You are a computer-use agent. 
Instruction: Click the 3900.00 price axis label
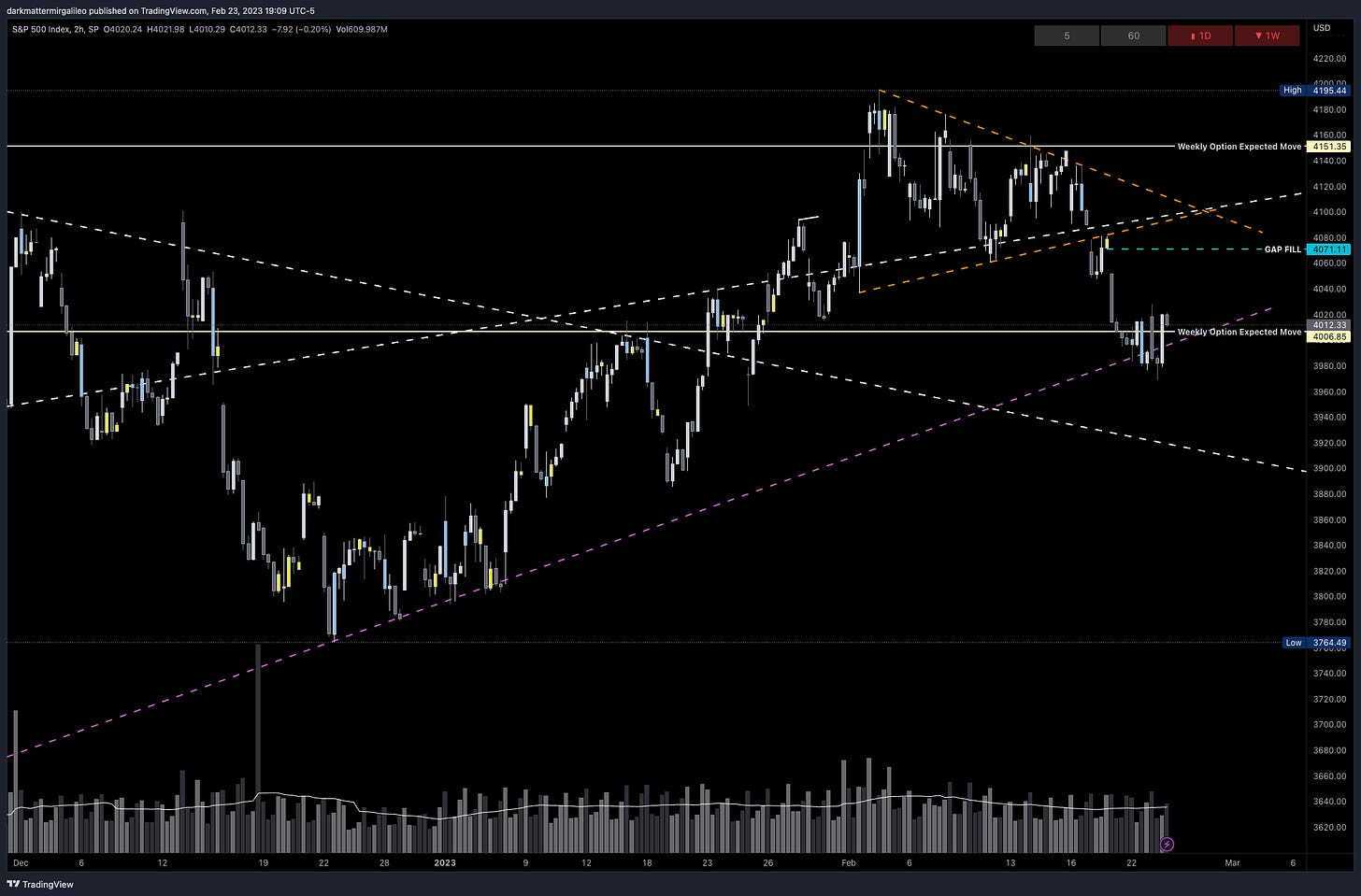(x=1329, y=468)
